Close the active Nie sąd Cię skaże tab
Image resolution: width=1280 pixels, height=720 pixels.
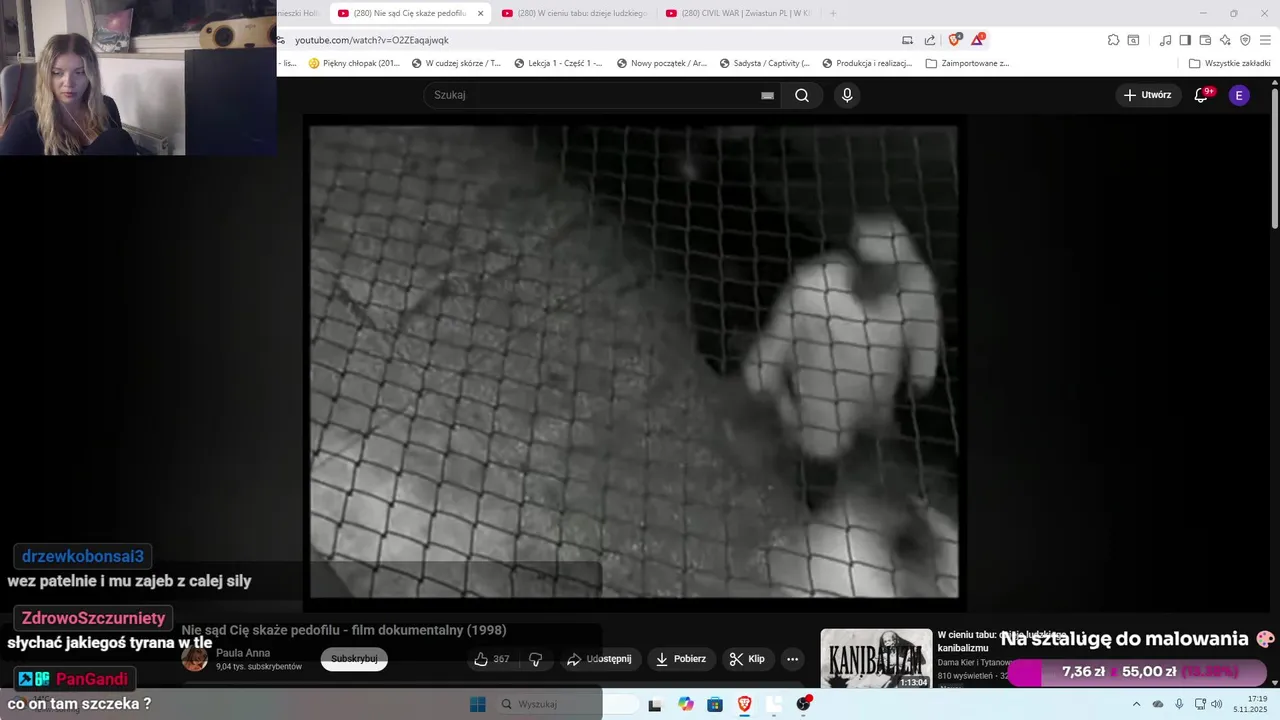tap(480, 13)
